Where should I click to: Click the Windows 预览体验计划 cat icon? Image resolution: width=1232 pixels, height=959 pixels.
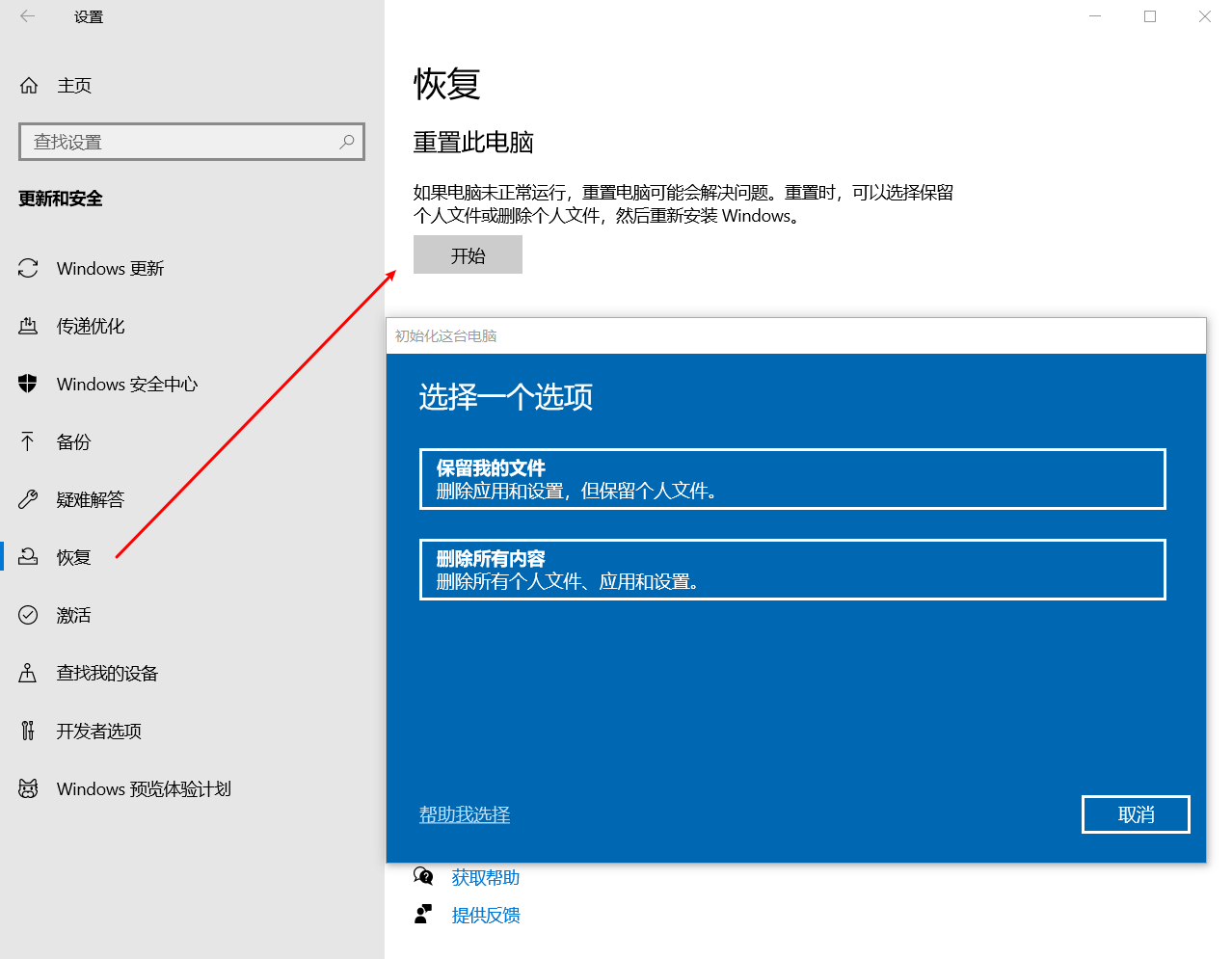28,788
